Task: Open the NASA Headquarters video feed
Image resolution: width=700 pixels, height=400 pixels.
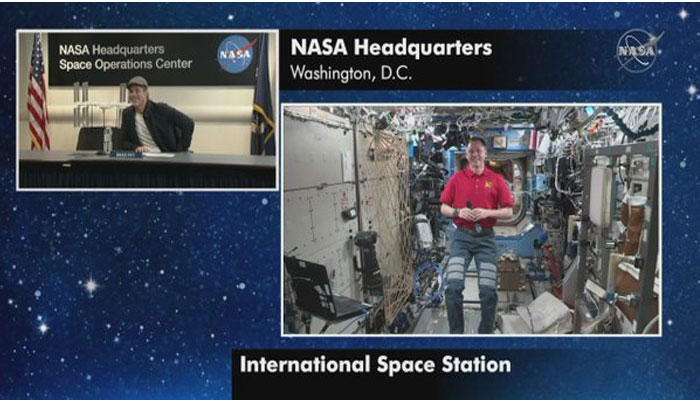Action: point(147,110)
